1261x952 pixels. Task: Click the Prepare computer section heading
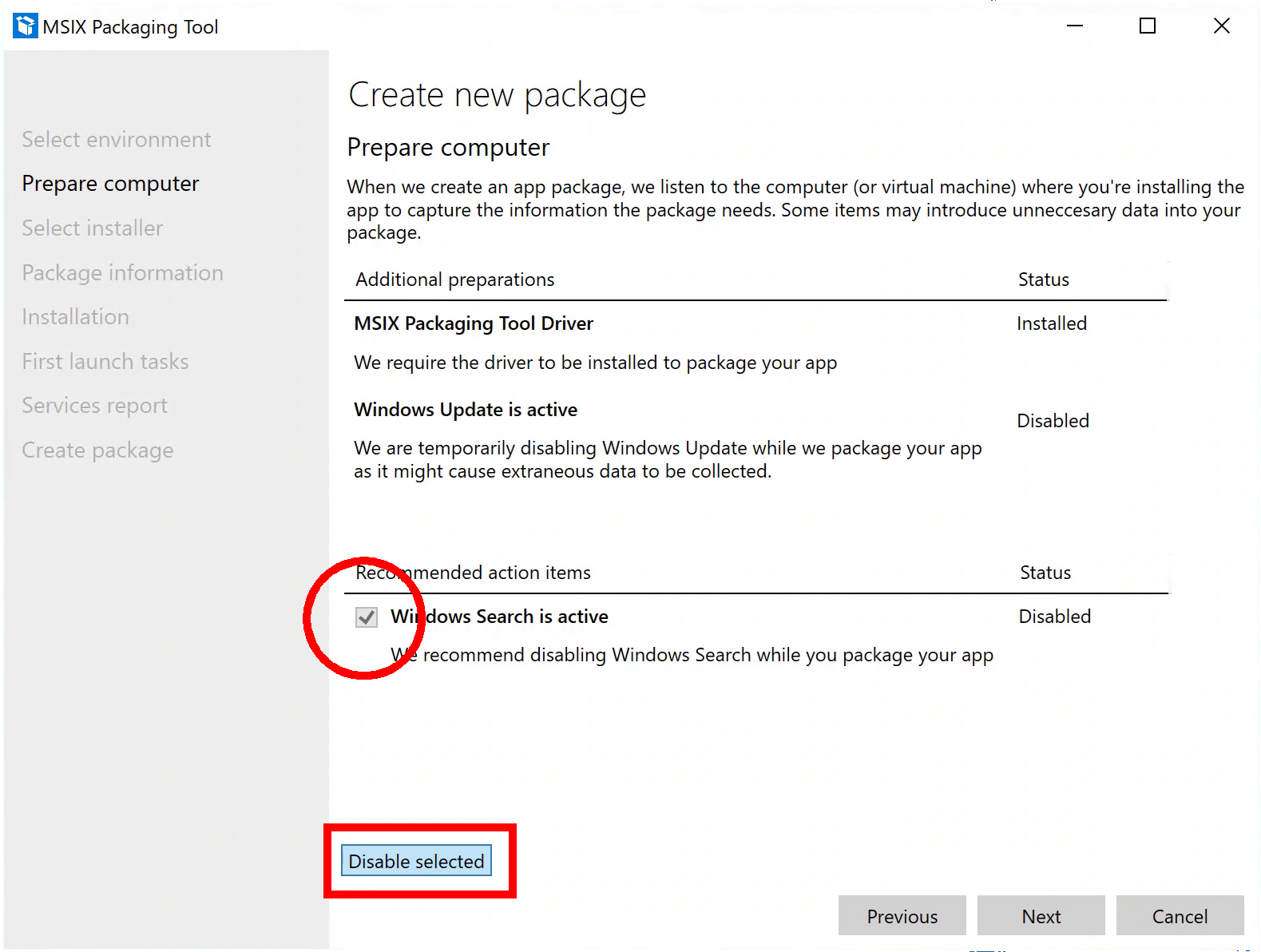(x=448, y=148)
